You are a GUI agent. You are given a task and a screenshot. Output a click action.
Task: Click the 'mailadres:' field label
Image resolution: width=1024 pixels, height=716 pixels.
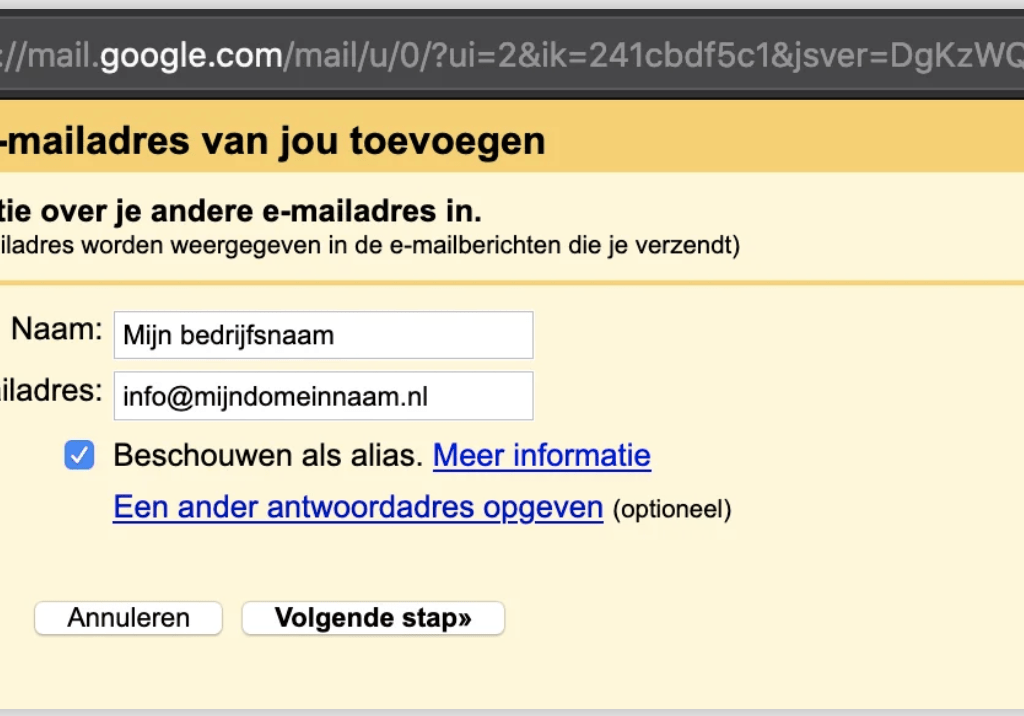[x=50, y=391]
